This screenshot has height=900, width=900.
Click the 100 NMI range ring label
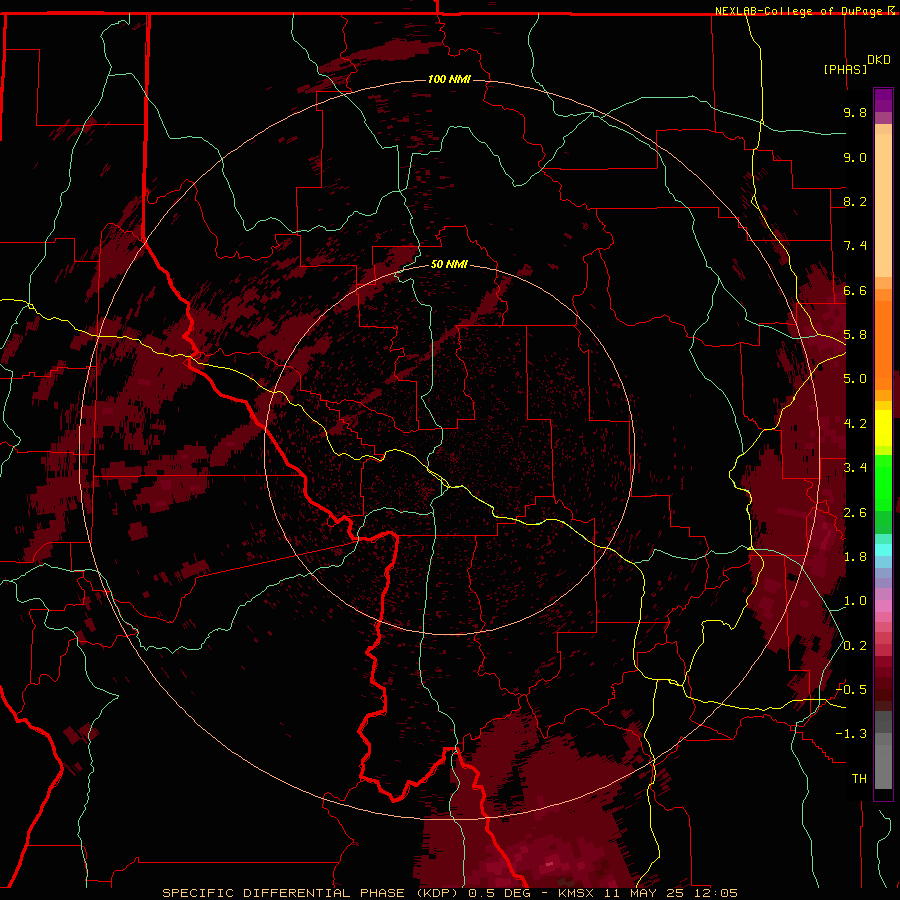[x=449, y=79]
